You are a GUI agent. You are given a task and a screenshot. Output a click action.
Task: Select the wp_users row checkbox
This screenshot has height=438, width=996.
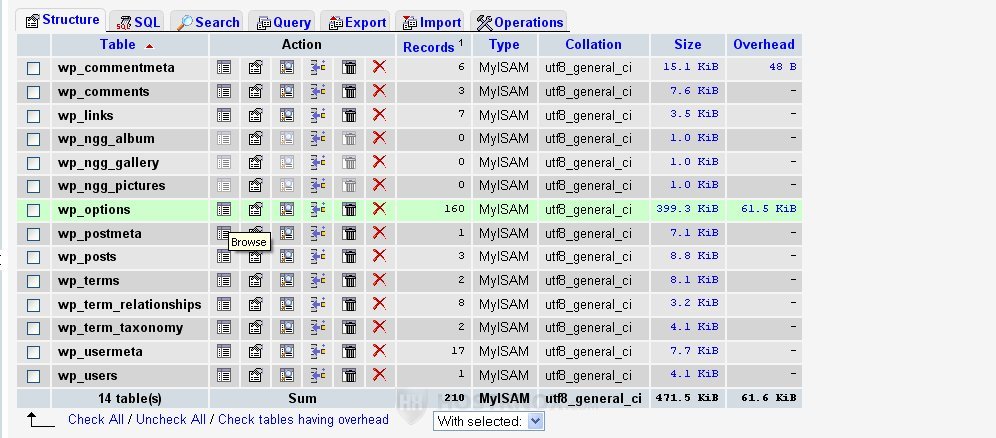[34, 376]
